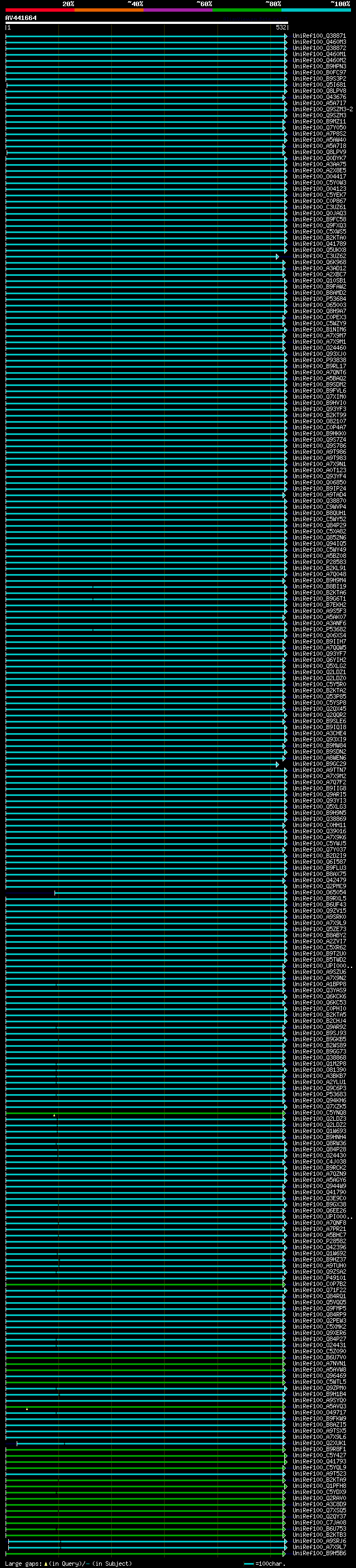Click hit label UniRef100_A3AA75
The height and width of the screenshot is (1568, 356).
(x=319, y=164)
